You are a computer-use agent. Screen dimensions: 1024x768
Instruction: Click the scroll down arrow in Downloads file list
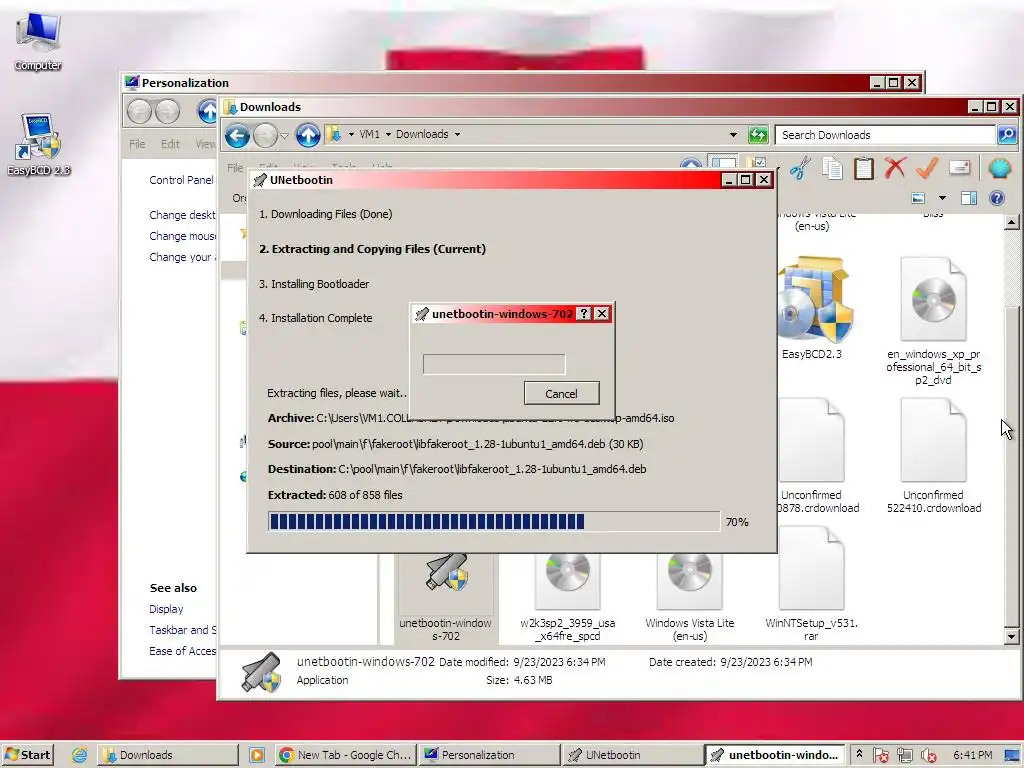pyautogui.click(x=1011, y=636)
